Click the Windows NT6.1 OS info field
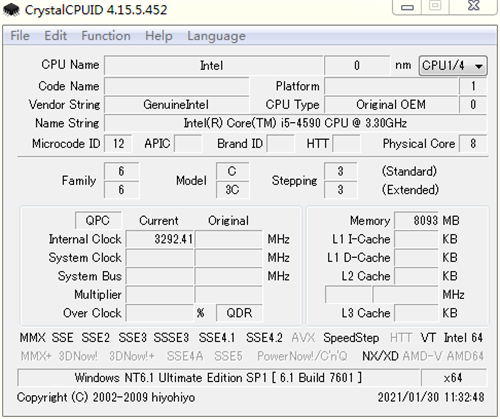500x419 pixels. click(218, 378)
